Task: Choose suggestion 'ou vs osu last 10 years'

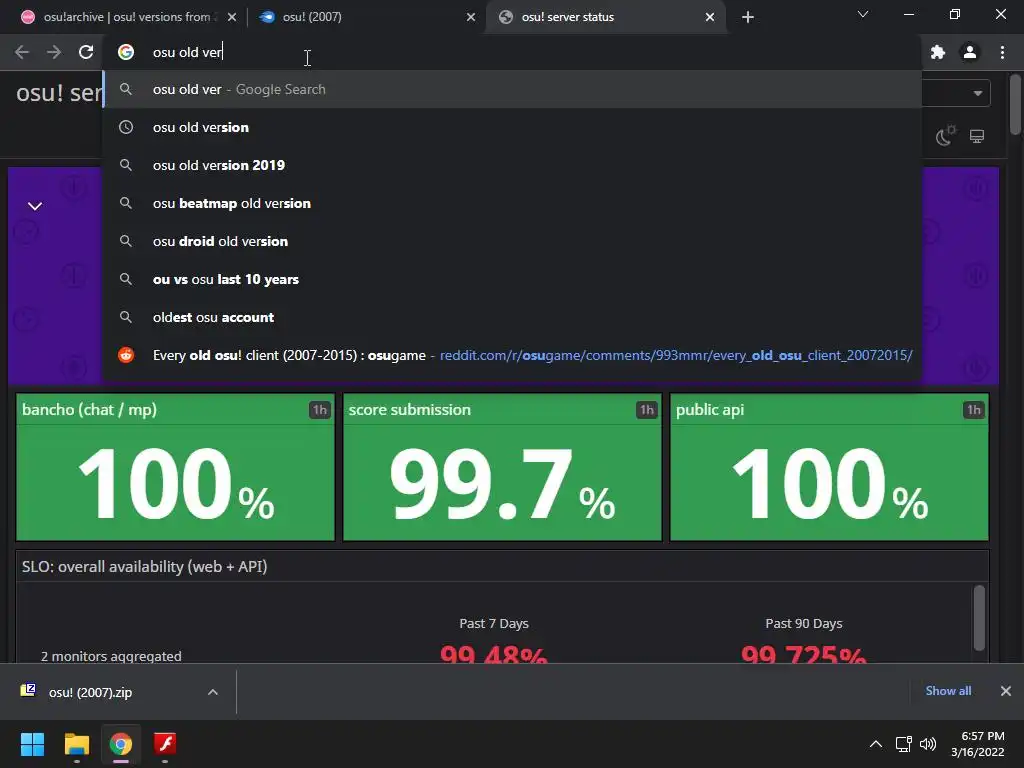Action: 513,279
